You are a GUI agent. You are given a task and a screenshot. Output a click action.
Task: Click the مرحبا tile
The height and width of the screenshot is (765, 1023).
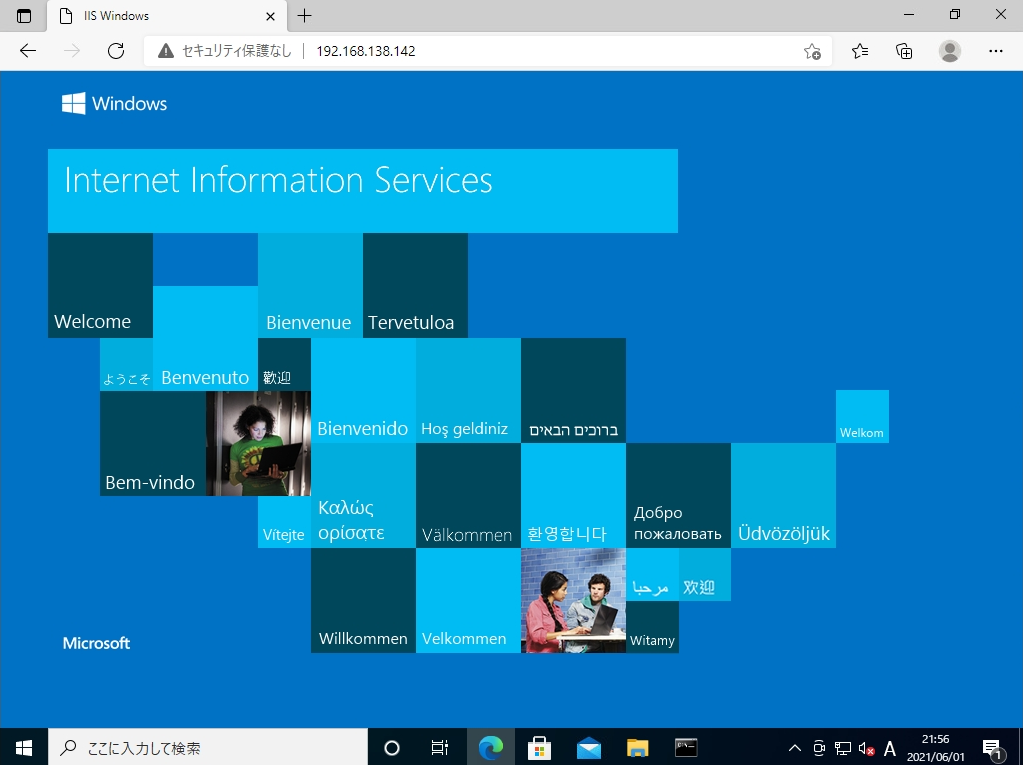pos(652,575)
